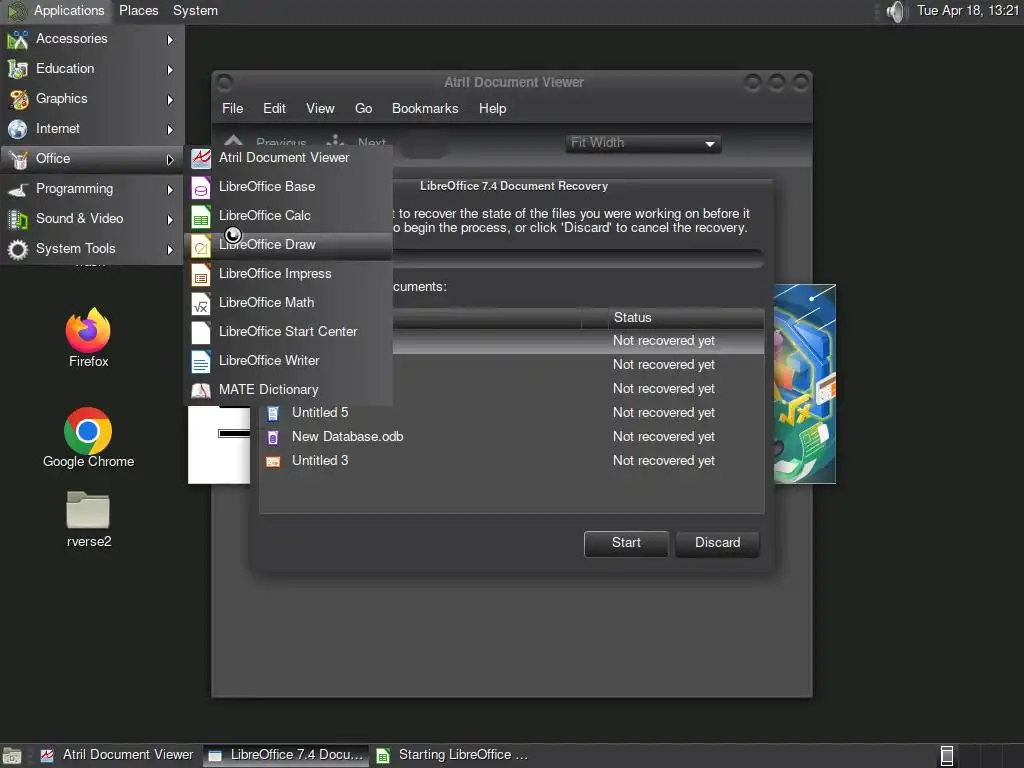This screenshot has height=768, width=1024.
Task: Launch LibreOffice Impress from Office menu
Action: (x=289, y=274)
